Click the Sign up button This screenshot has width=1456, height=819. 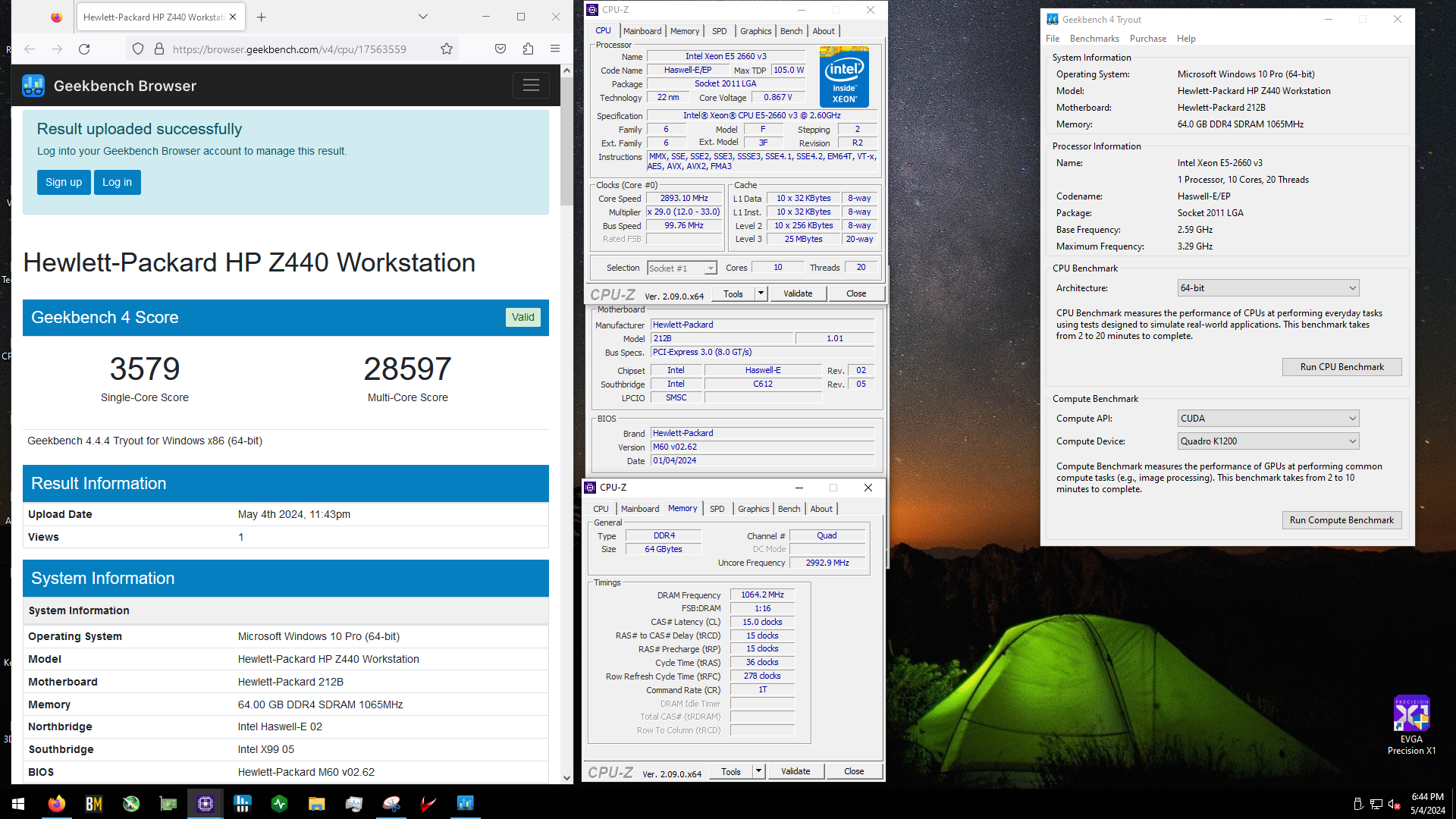pos(64,182)
